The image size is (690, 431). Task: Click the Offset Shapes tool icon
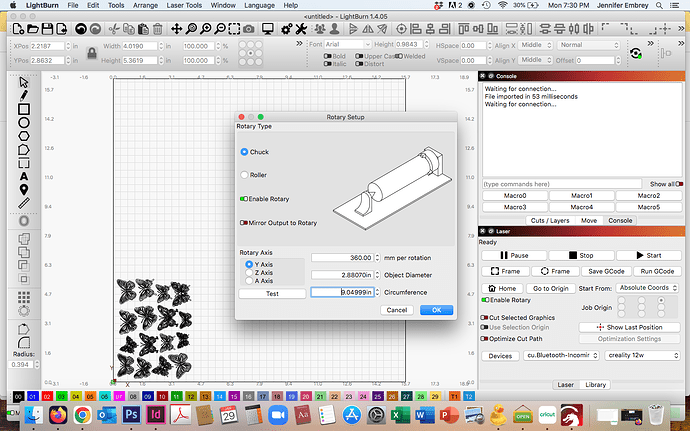(24, 221)
